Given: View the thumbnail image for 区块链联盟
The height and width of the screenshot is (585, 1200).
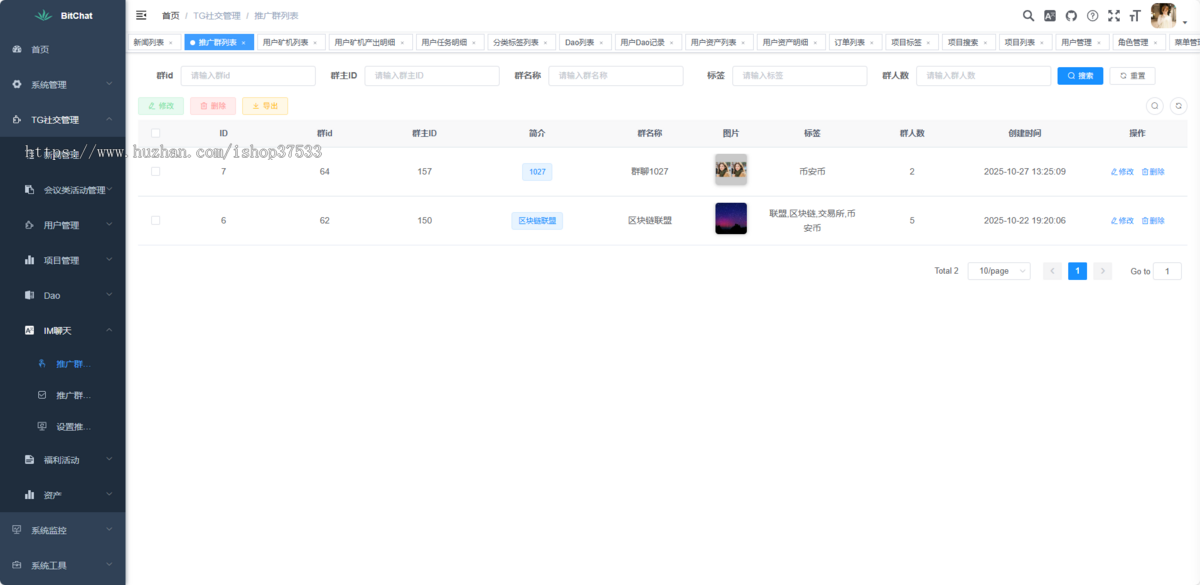Looking at the screenshot, I should [731, 219].
